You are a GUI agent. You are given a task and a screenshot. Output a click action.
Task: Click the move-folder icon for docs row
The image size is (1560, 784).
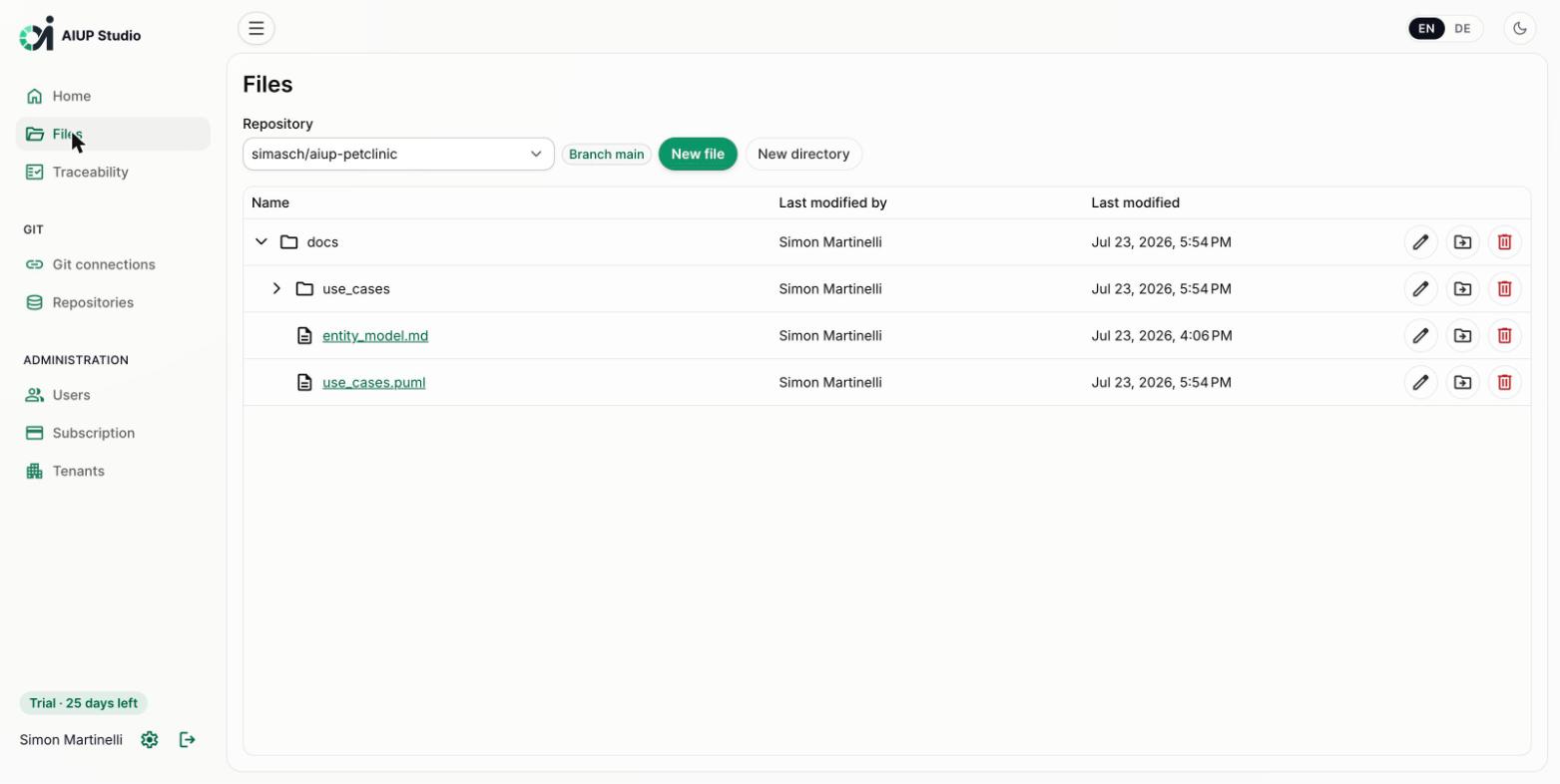[x=1462, y=242]
